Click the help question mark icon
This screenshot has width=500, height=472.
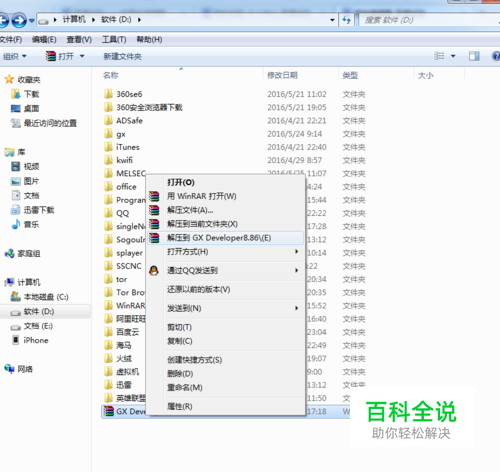pyautogui.click(x=496, y=56)
